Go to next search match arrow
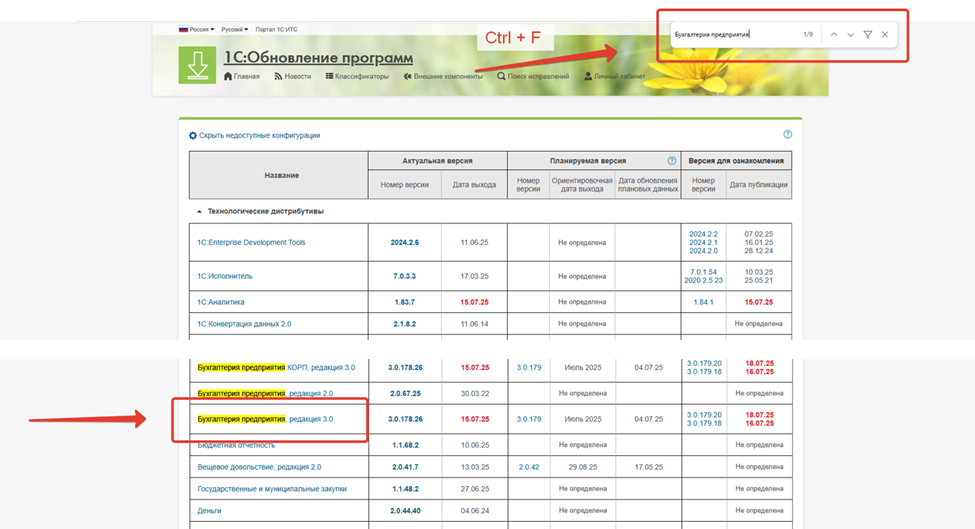Image resolution: width=975 pixels, height=529 pixels. (x=851, y=35)
